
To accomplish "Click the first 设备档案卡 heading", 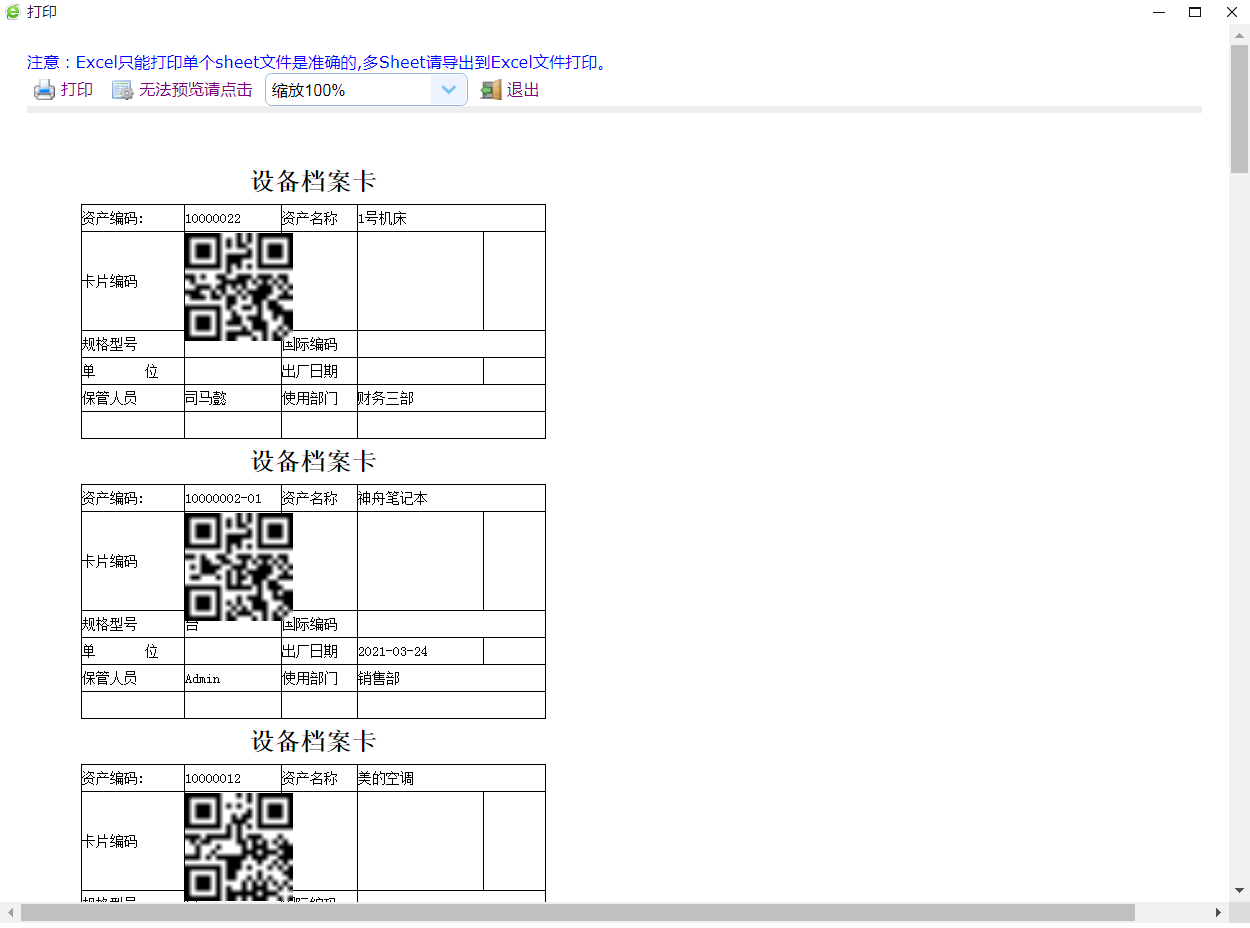I will tap(313, 181).
